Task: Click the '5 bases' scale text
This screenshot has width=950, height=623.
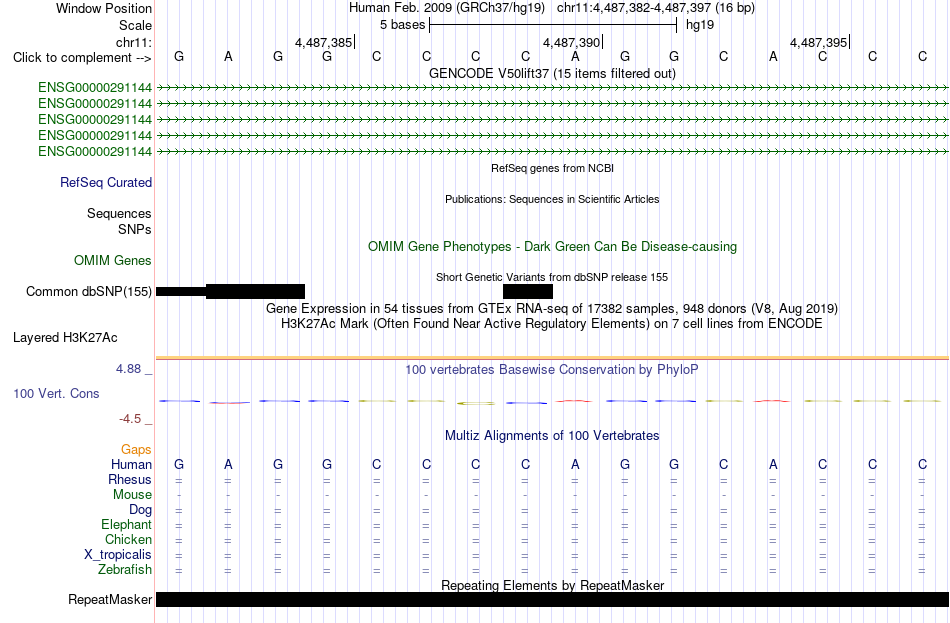Action: click(402, 25)
